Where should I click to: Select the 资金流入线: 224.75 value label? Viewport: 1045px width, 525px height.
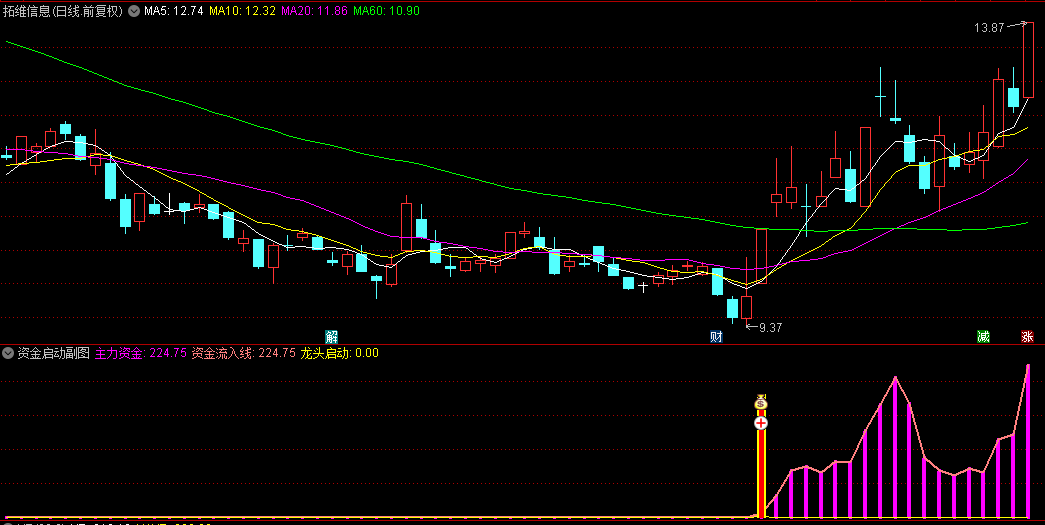coord(243,353)
